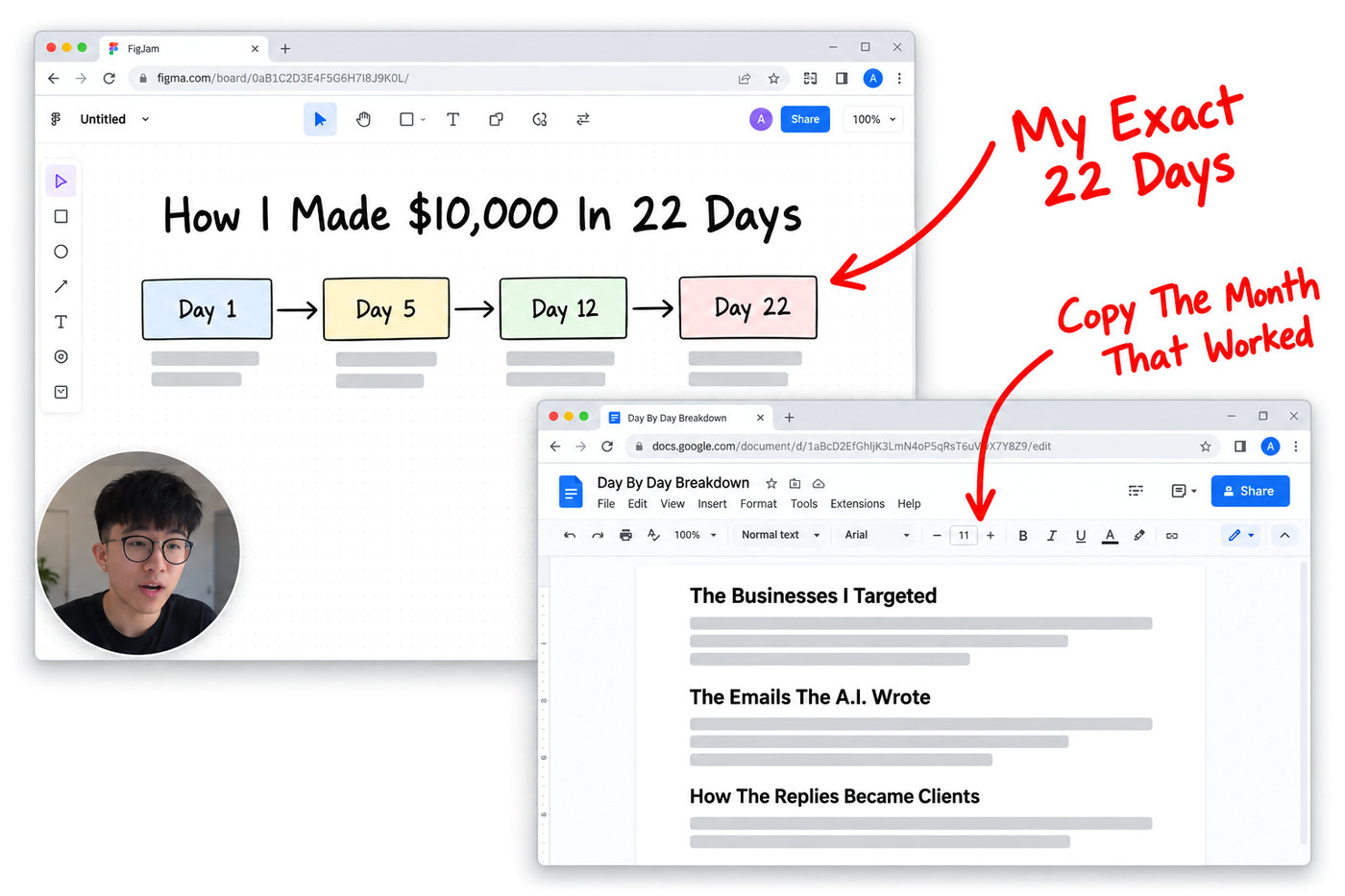Print the Day By Day Breakdown document
1345x896 pixels.
625,535
